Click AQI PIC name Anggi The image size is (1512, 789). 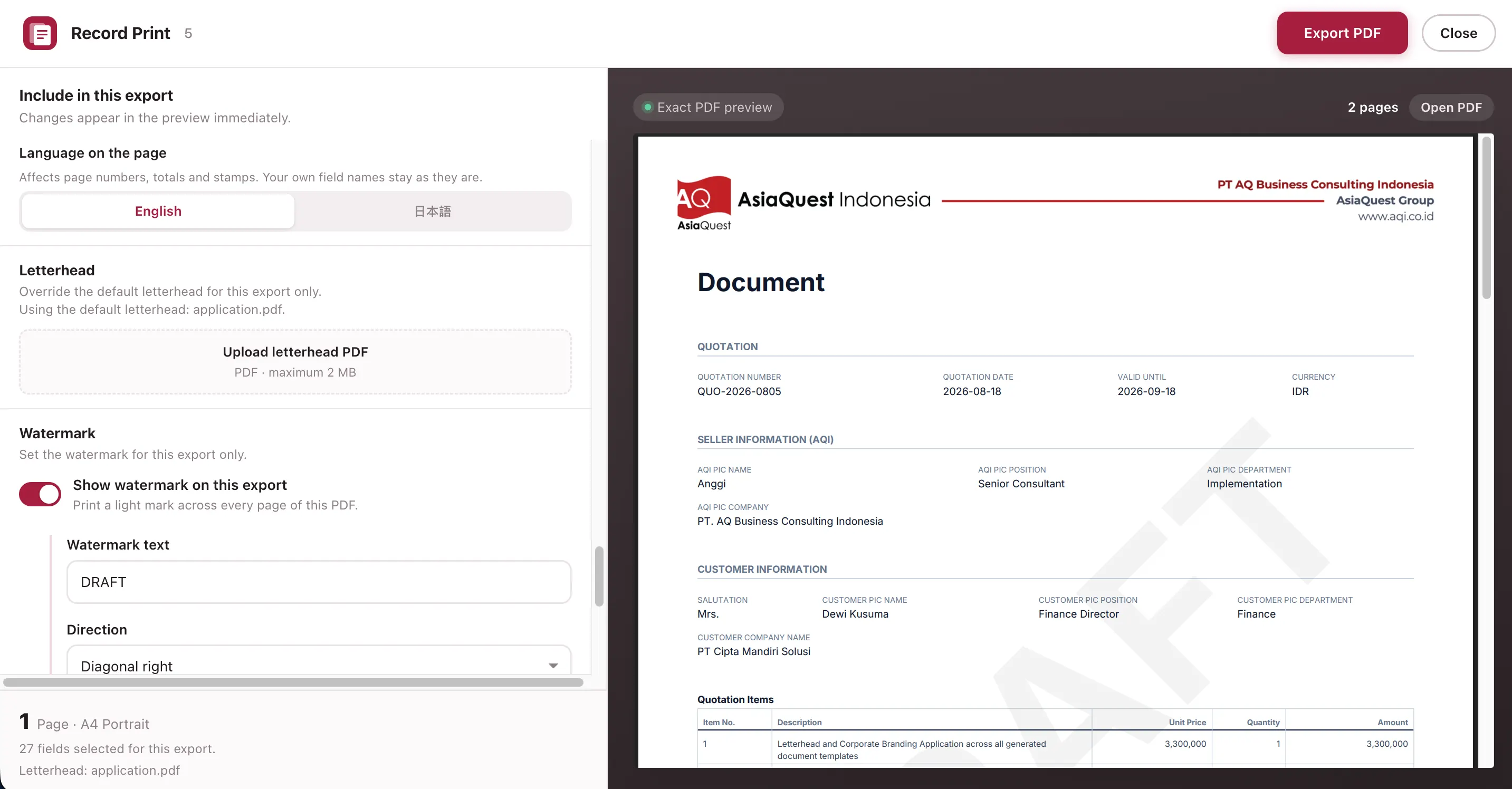pos(711,484)
